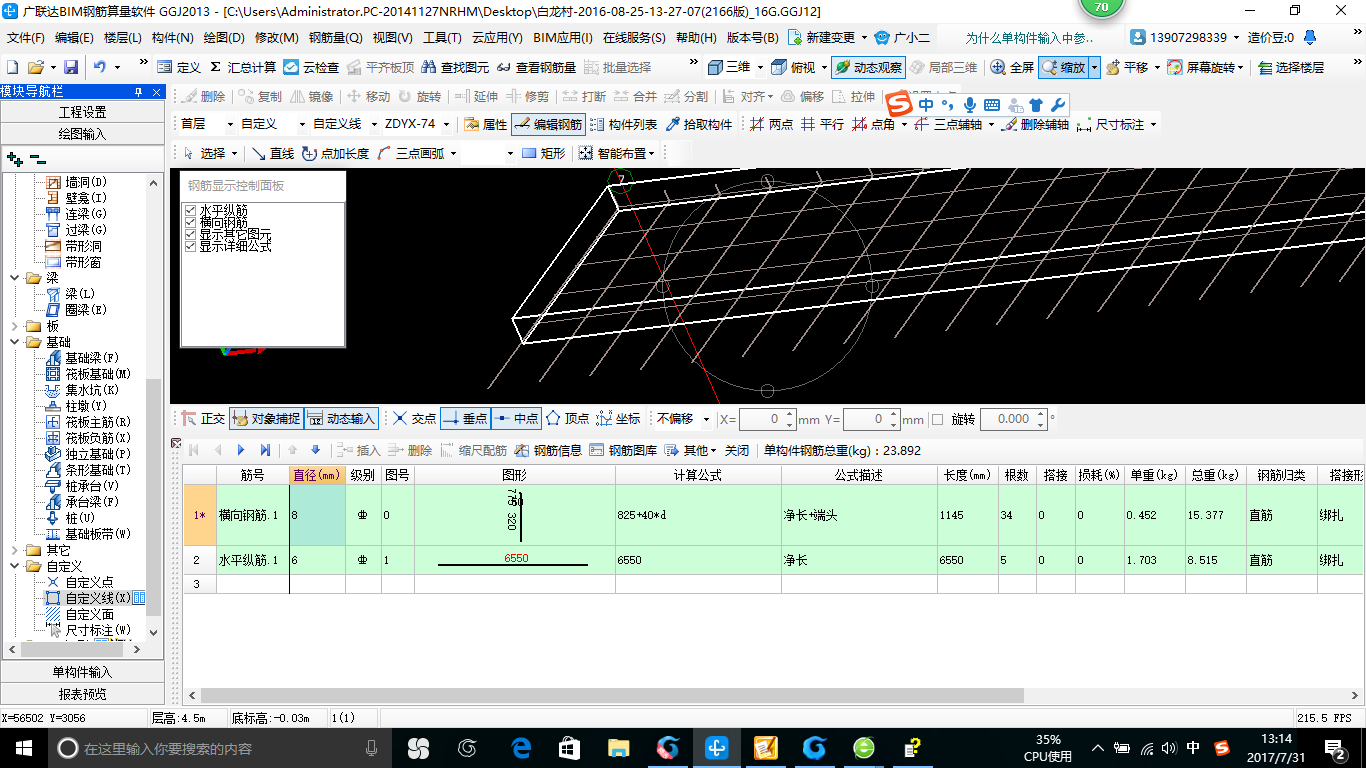
Task: Select 筏板基础(M) in tree
Action: click(x=98, y=374)
